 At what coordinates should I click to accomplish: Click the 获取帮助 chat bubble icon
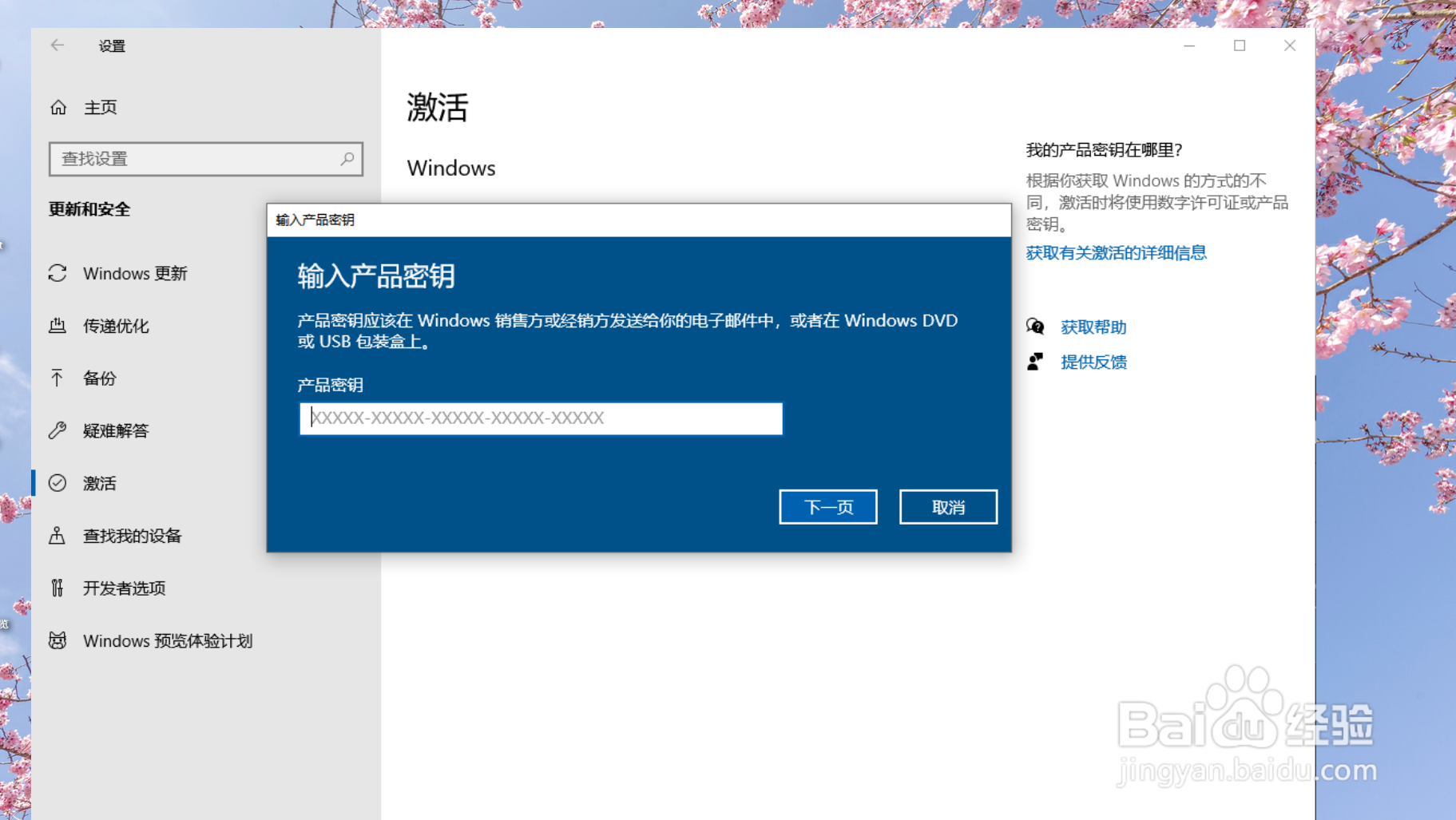tap(1035, 327)
